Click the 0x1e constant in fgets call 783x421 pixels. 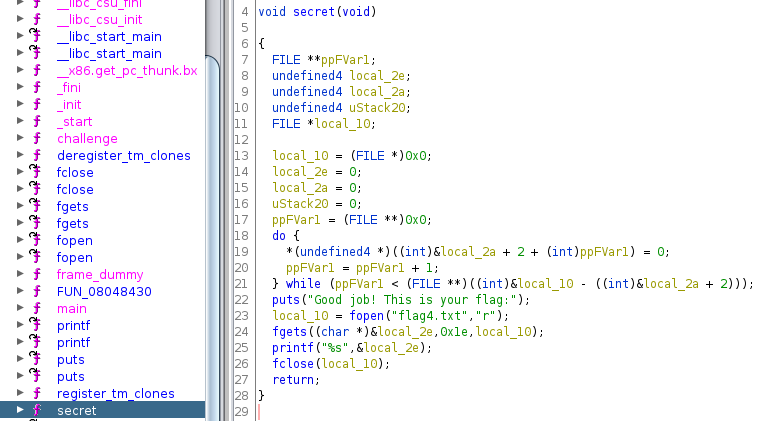(454, 332)
